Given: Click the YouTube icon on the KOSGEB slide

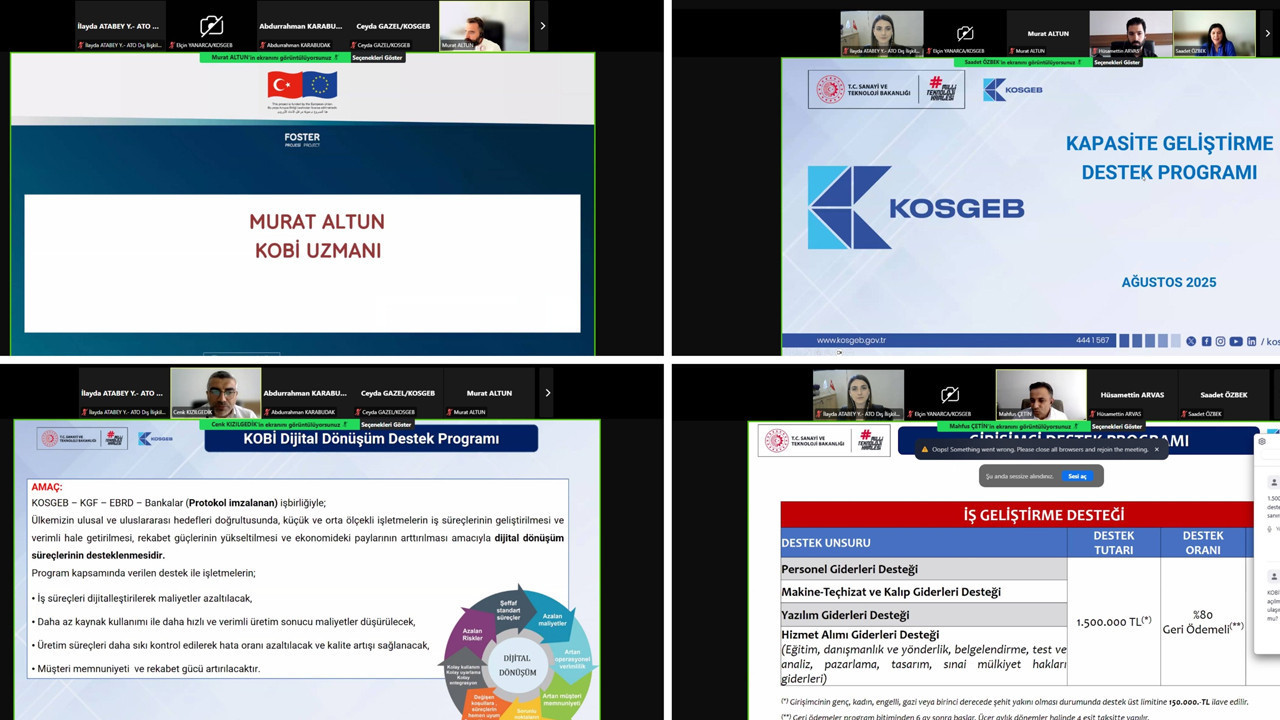Looking at the screenshot, I should [x=1236, y=341].
